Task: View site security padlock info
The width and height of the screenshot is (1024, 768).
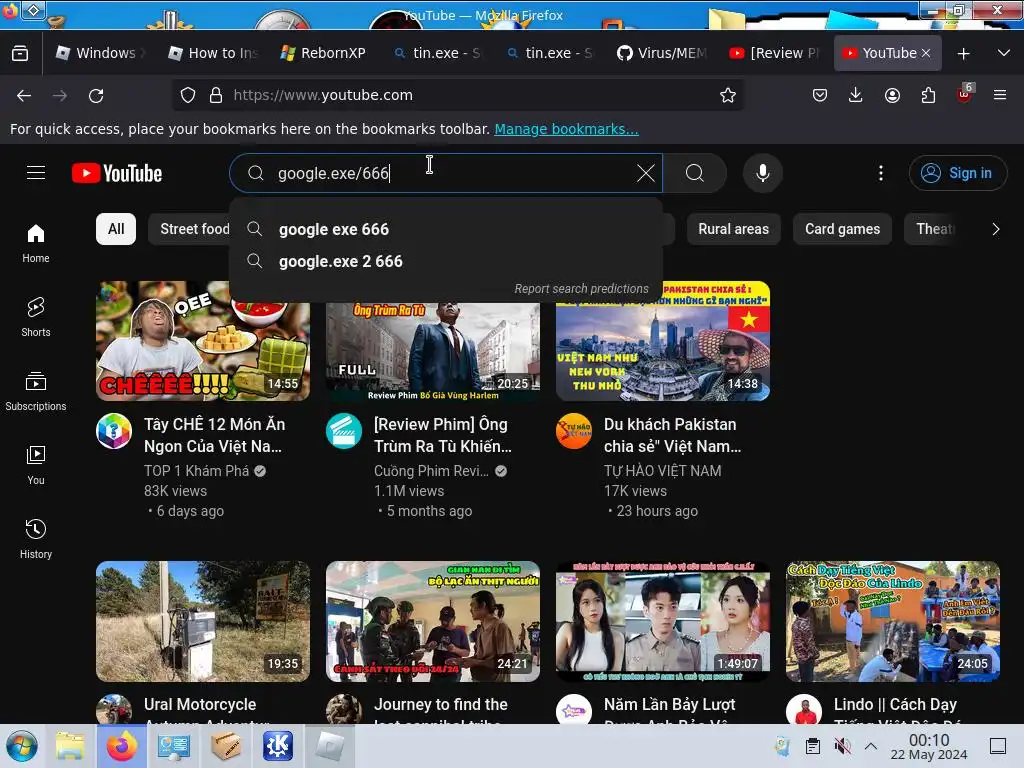Action: pos(216,95)
